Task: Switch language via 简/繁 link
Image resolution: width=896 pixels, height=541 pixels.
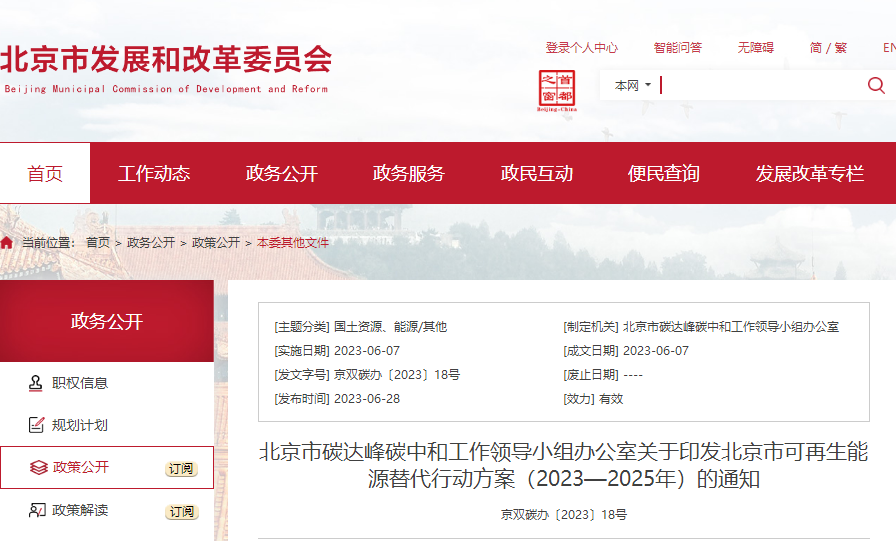Action: coord(828,48)
